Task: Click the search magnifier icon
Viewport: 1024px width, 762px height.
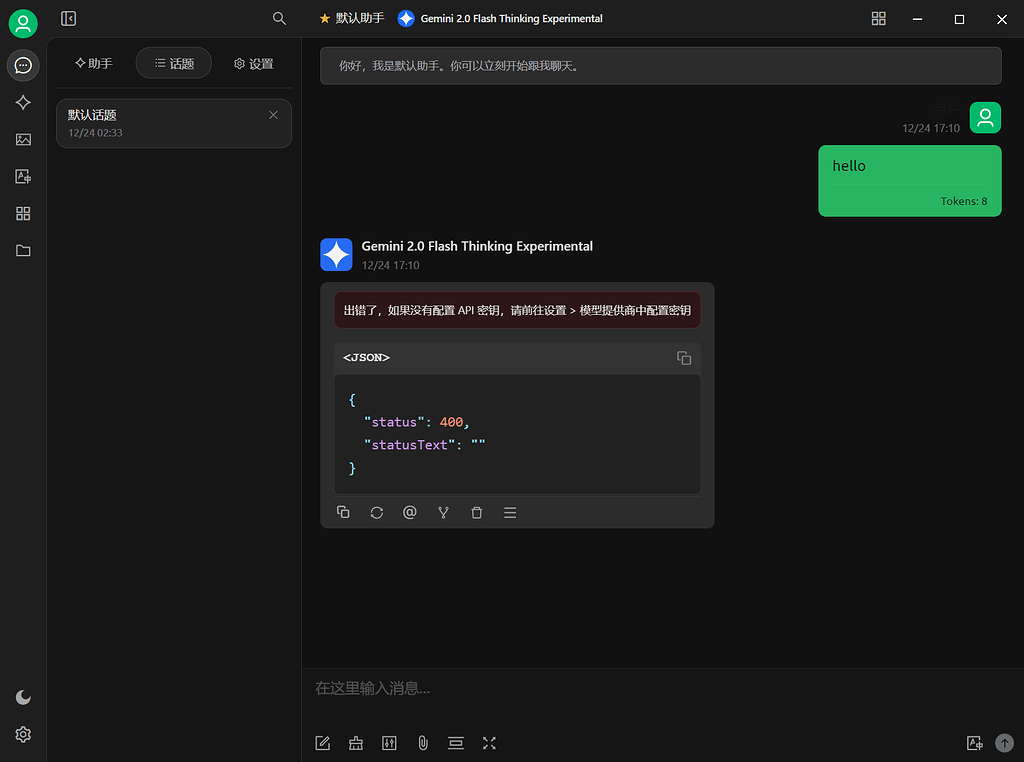Action: click(279, 18)
